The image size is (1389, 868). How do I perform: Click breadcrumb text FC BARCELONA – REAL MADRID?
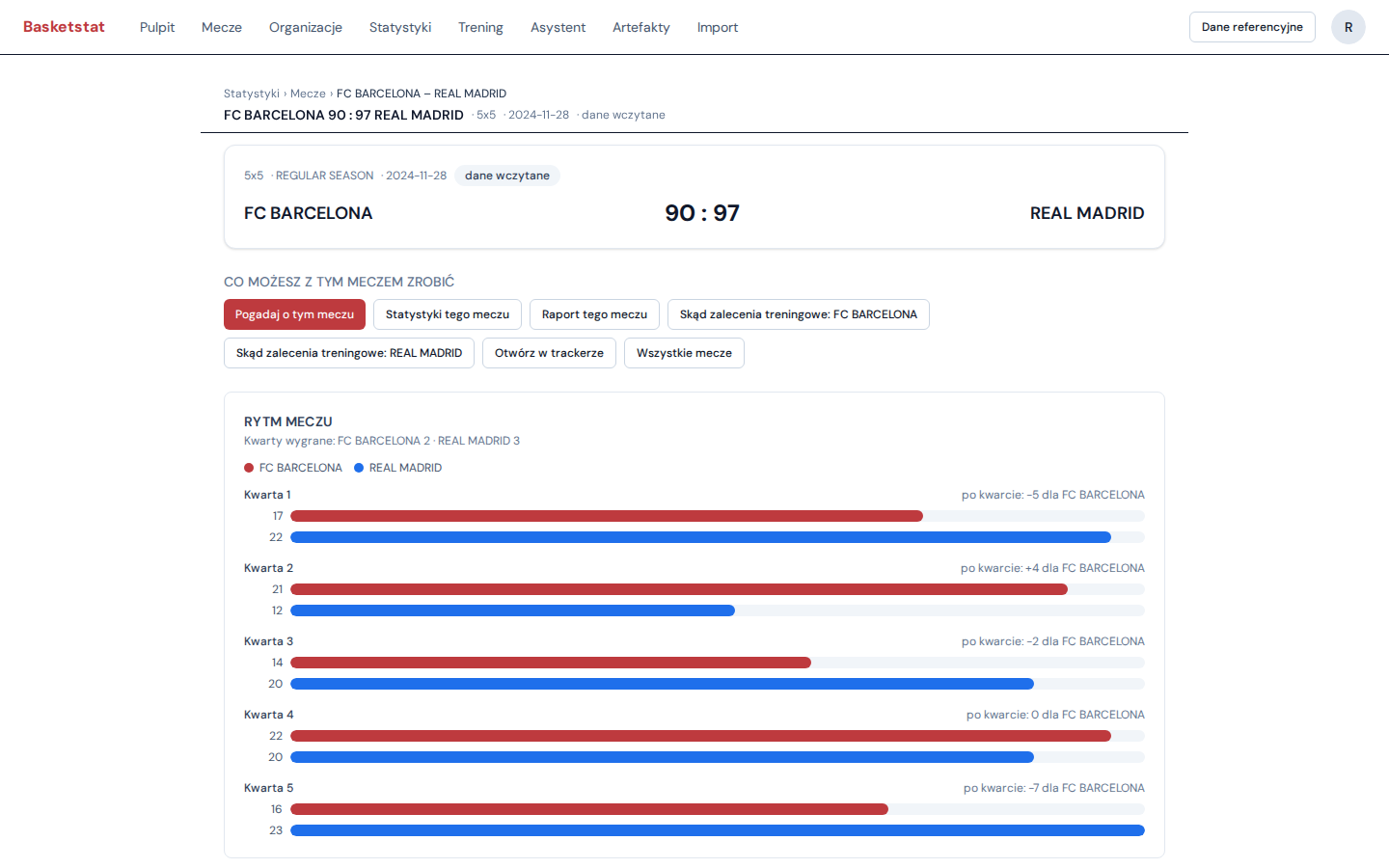point(422,94)
